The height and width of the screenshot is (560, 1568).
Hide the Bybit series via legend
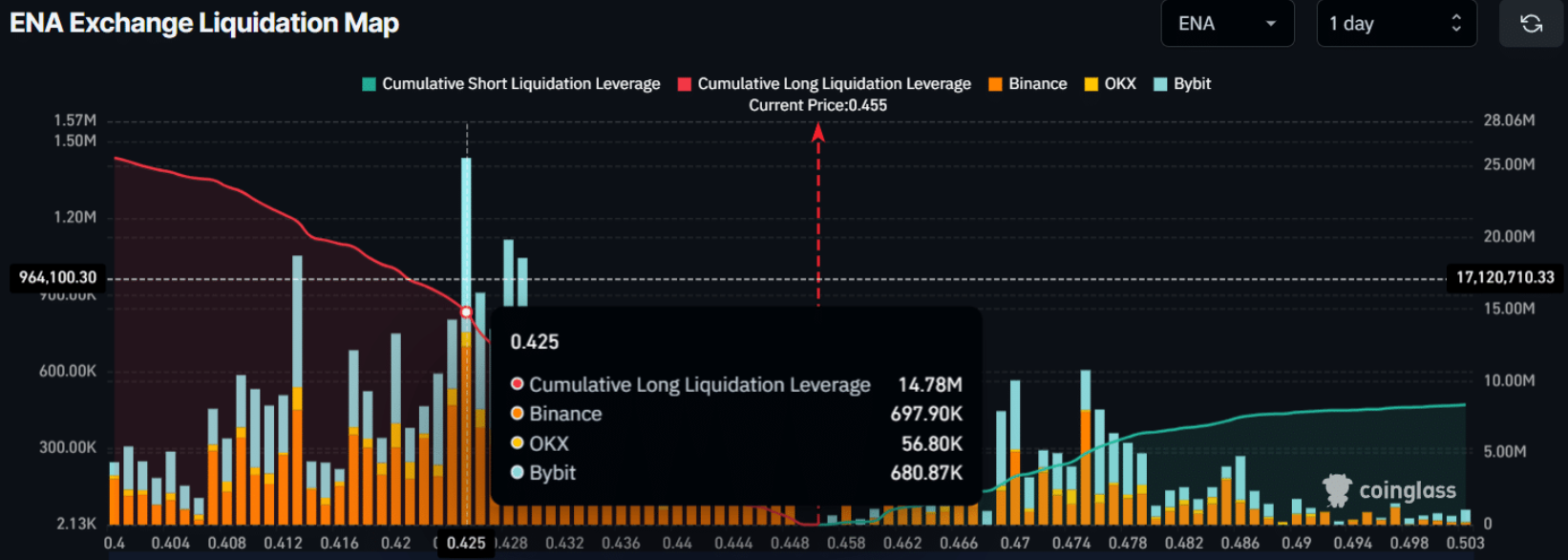click(x=1192, y=84)
